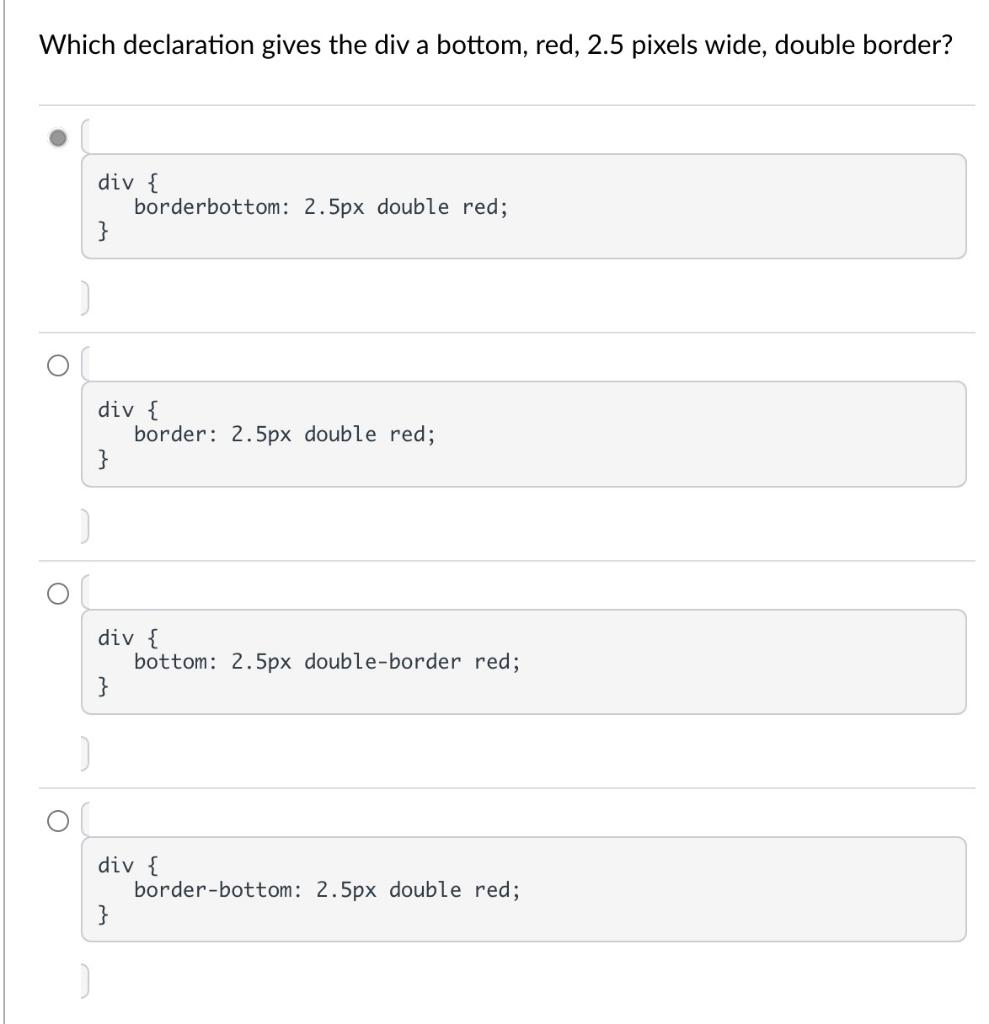Click the last code block with border-bottom property
The width and height of the screenshot is (989, 1024).
pos(522,890)
